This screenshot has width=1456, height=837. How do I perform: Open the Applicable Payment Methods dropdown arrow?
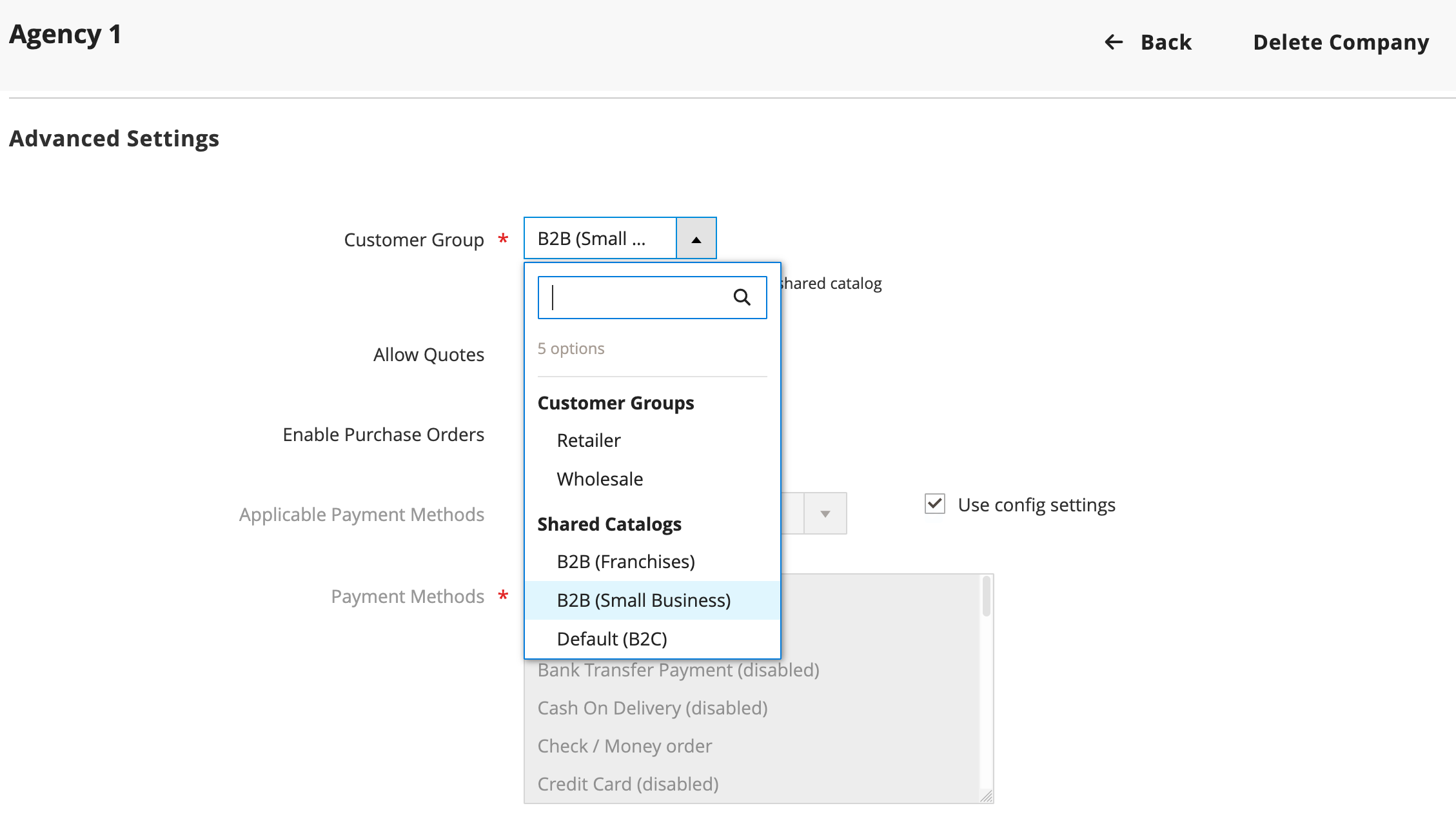pyautogui.click(x=826, y=513)
